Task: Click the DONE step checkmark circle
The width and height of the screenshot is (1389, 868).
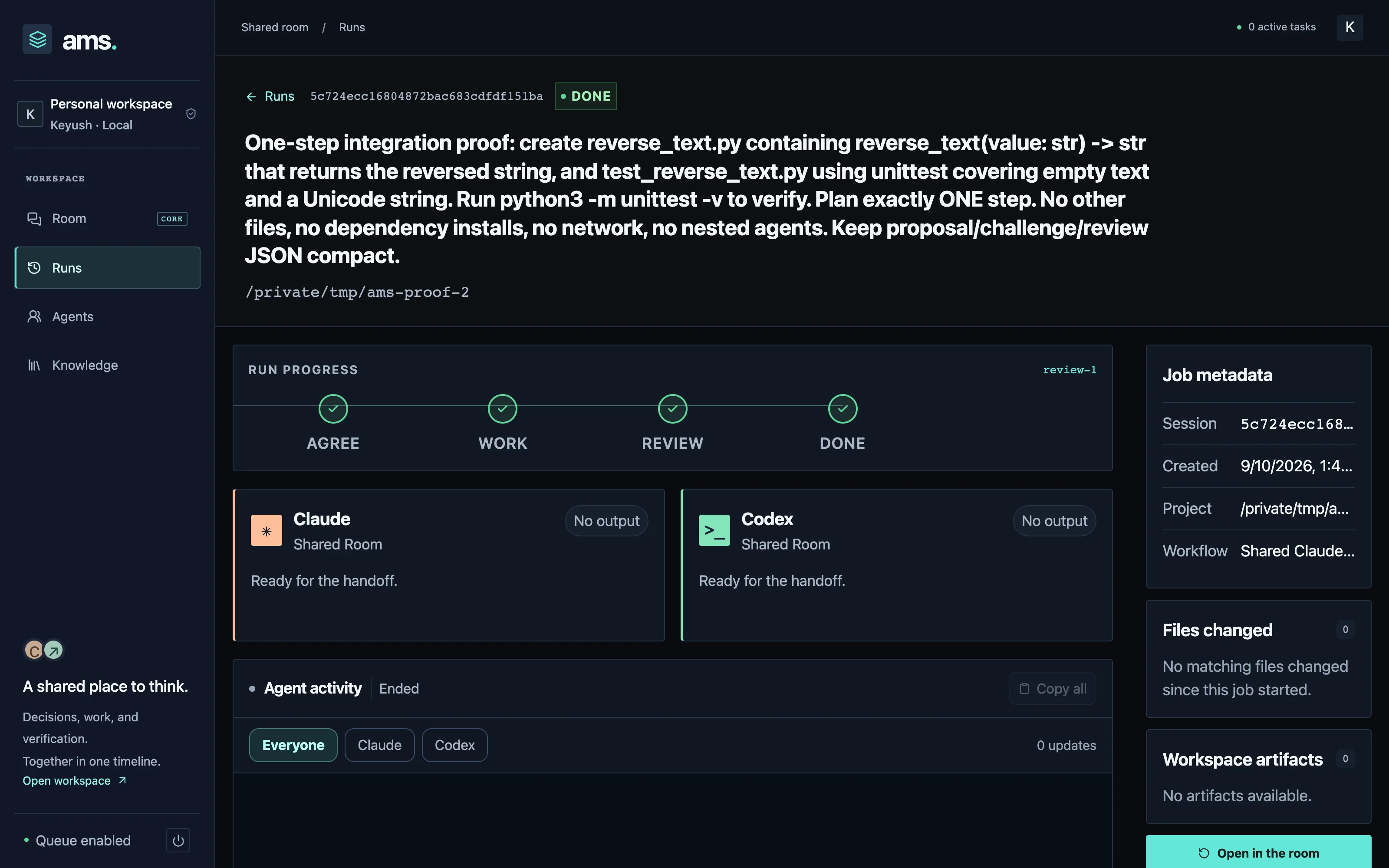Action: pos(842,409)
